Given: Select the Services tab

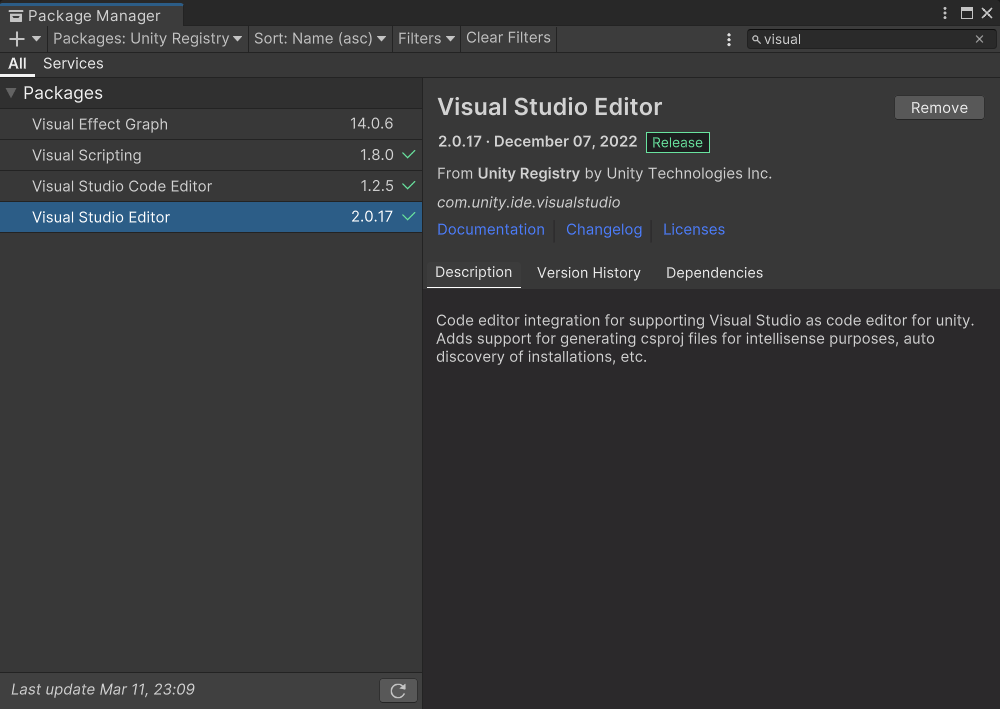Looking at the screenshot, I should point(73,63).
